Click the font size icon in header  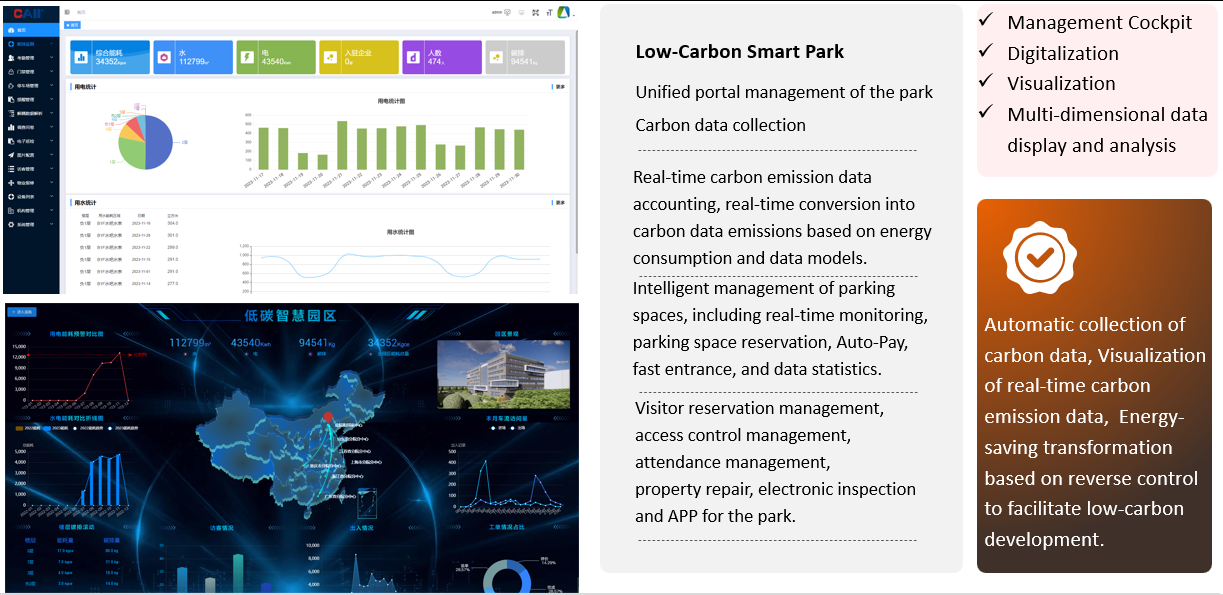(549, 13)
